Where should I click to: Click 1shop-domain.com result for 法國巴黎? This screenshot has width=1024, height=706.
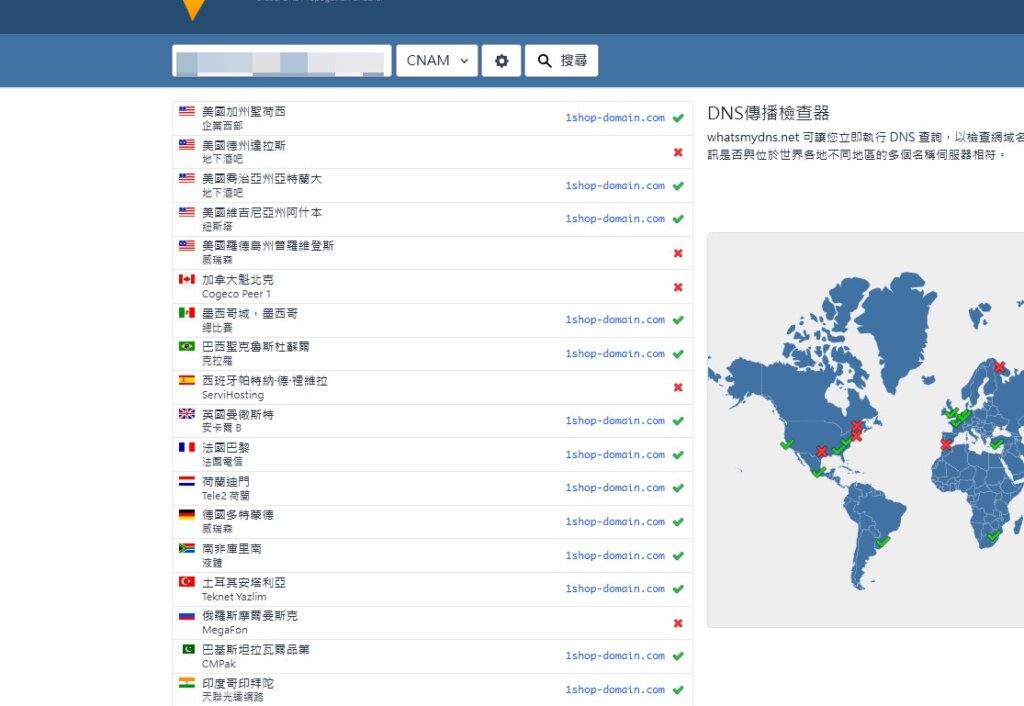pyautogui.click(x=614, y=454)
